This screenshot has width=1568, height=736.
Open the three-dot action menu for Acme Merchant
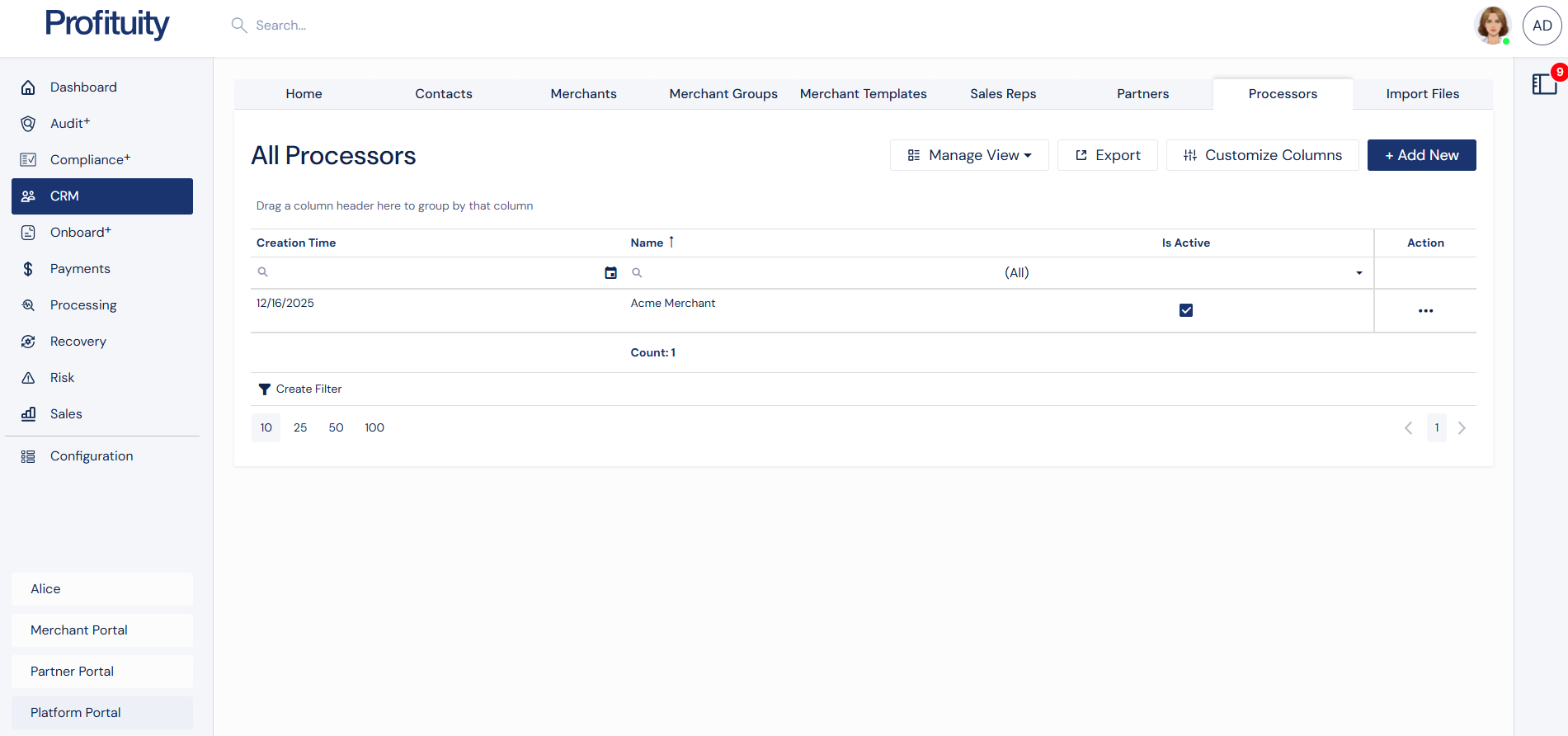(1425, 311)
